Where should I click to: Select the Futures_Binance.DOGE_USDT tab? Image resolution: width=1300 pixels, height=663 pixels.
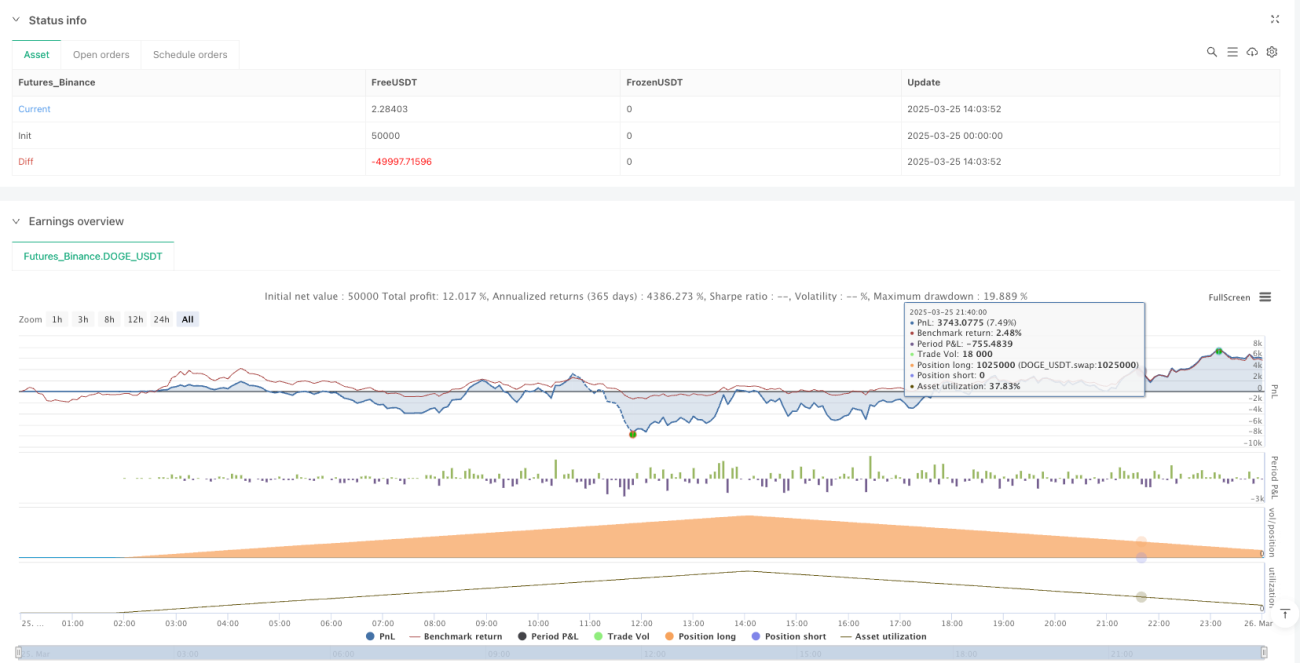tap(93, 257)
